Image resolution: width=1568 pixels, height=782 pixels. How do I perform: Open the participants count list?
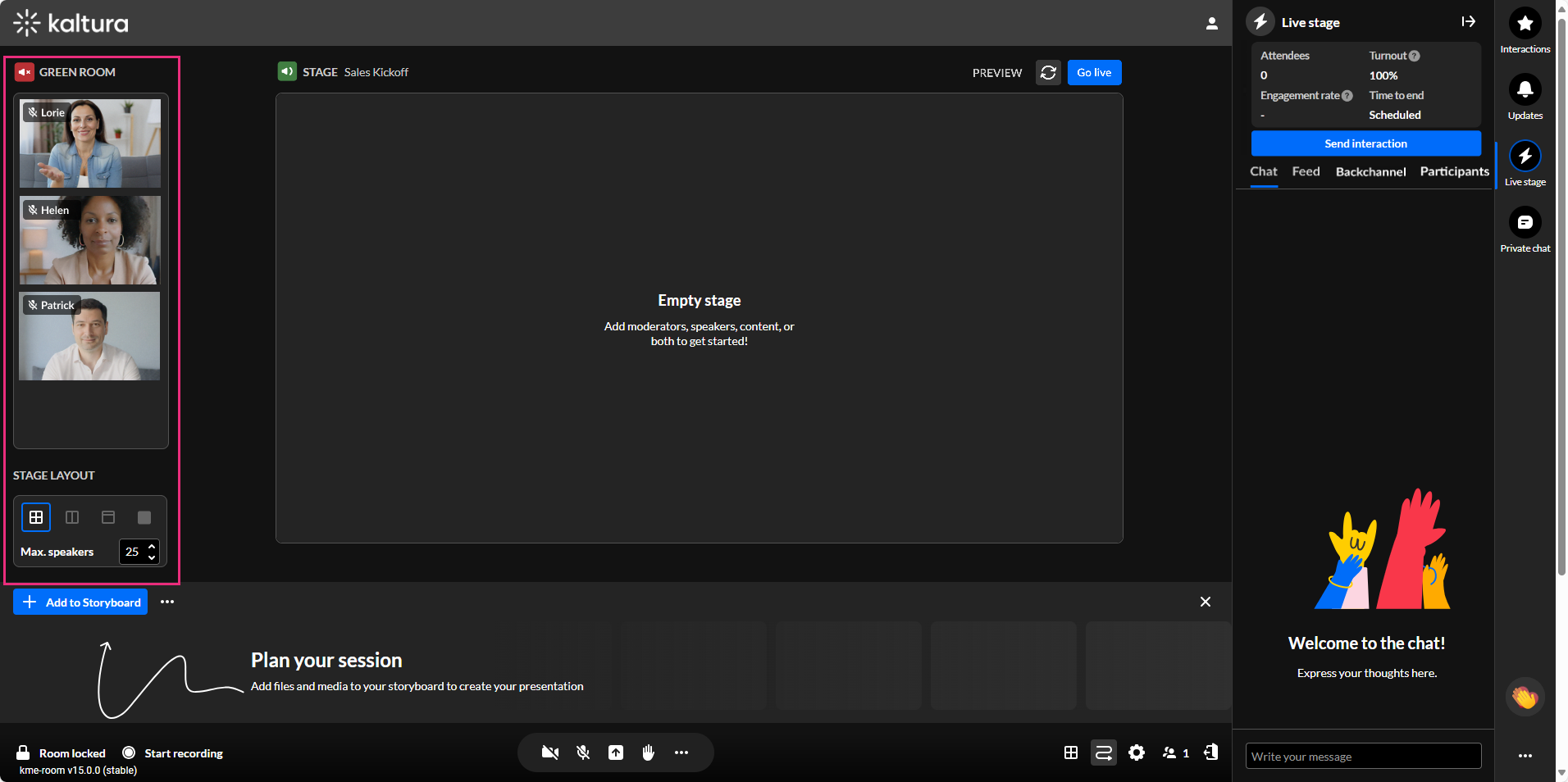click(x=1176, y=752)
